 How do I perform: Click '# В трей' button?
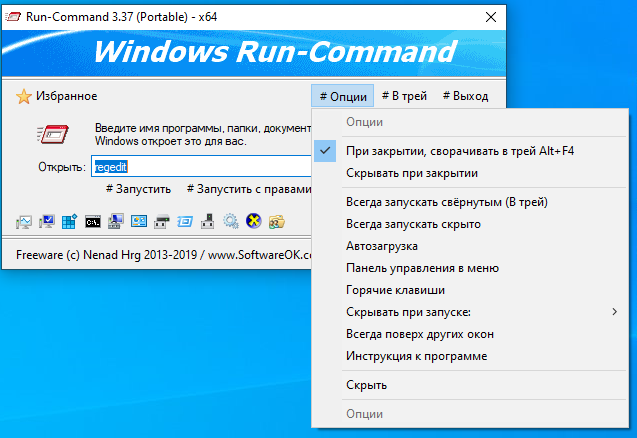pyautogui.click(x=404, y=96)
